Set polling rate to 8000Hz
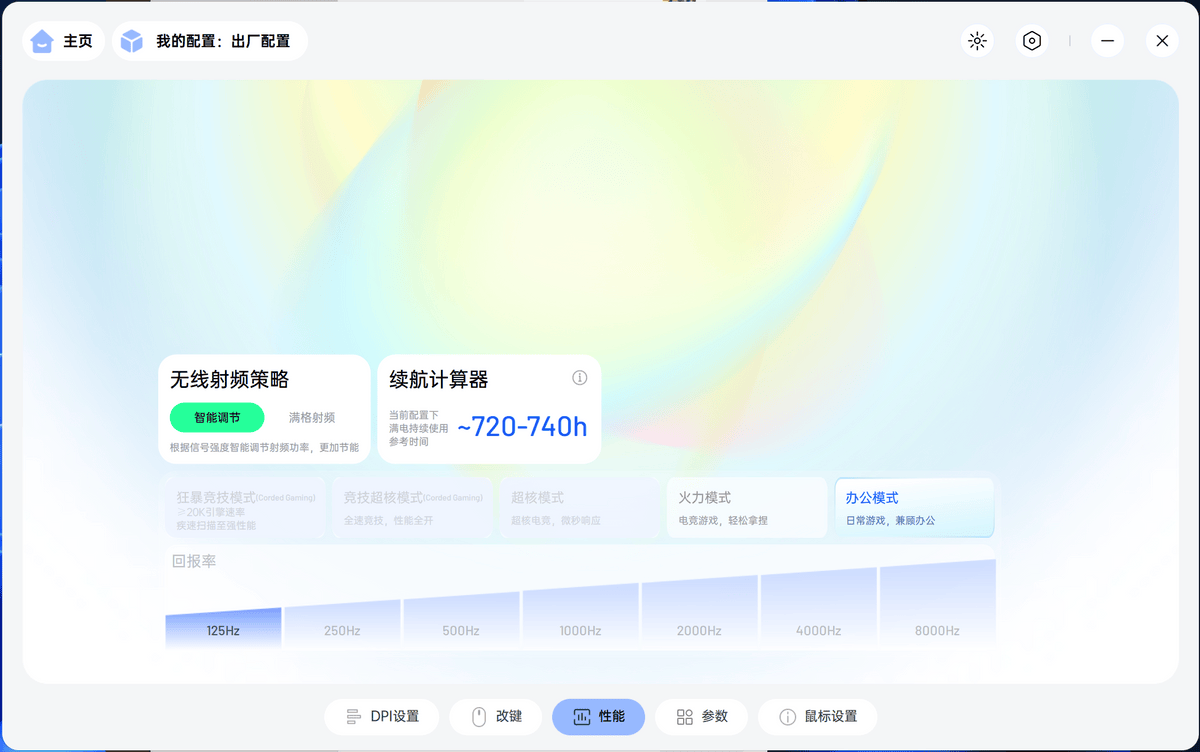Image resolution: width=1200 pixels, height=752 pixels. (x=937, y=605)
